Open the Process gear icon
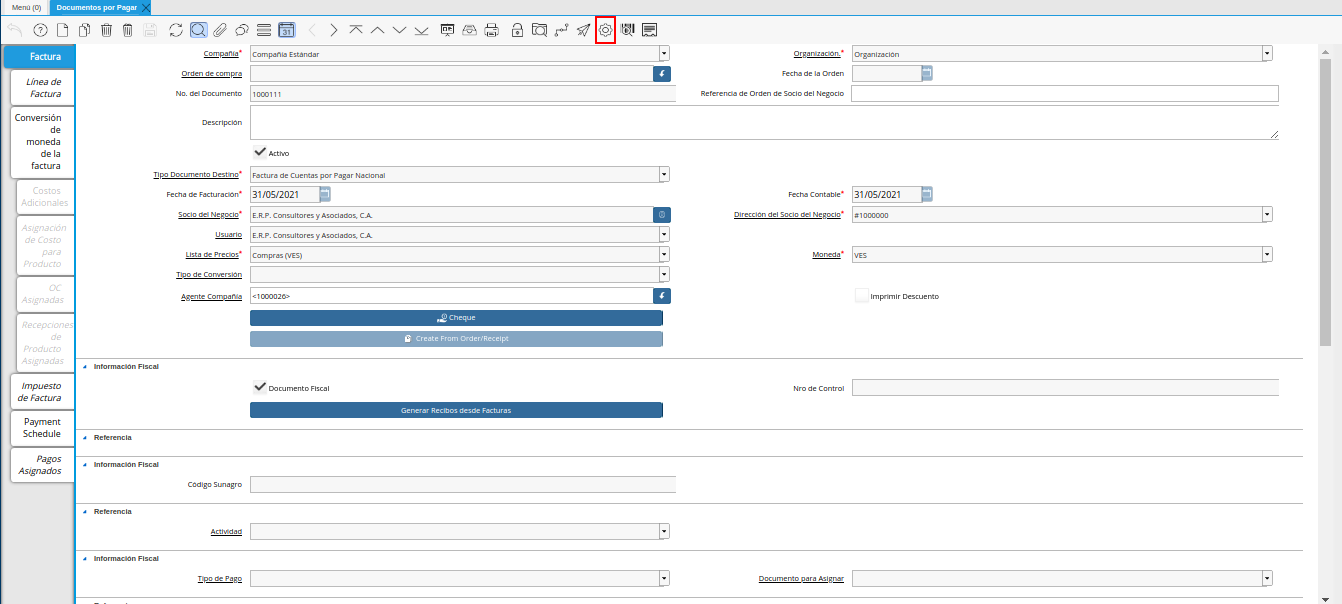Viewport: 1342px width, 604px height. point(605,30)
